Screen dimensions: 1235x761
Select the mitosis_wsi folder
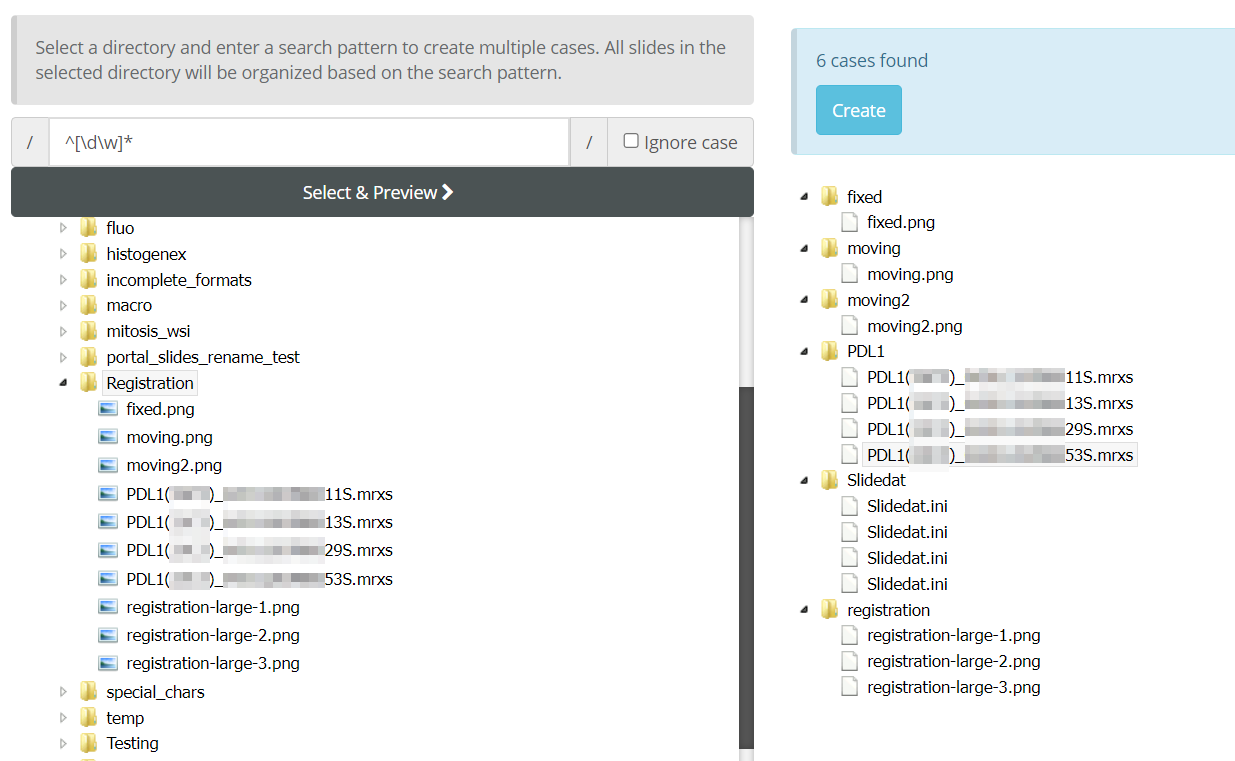point(148,331)
